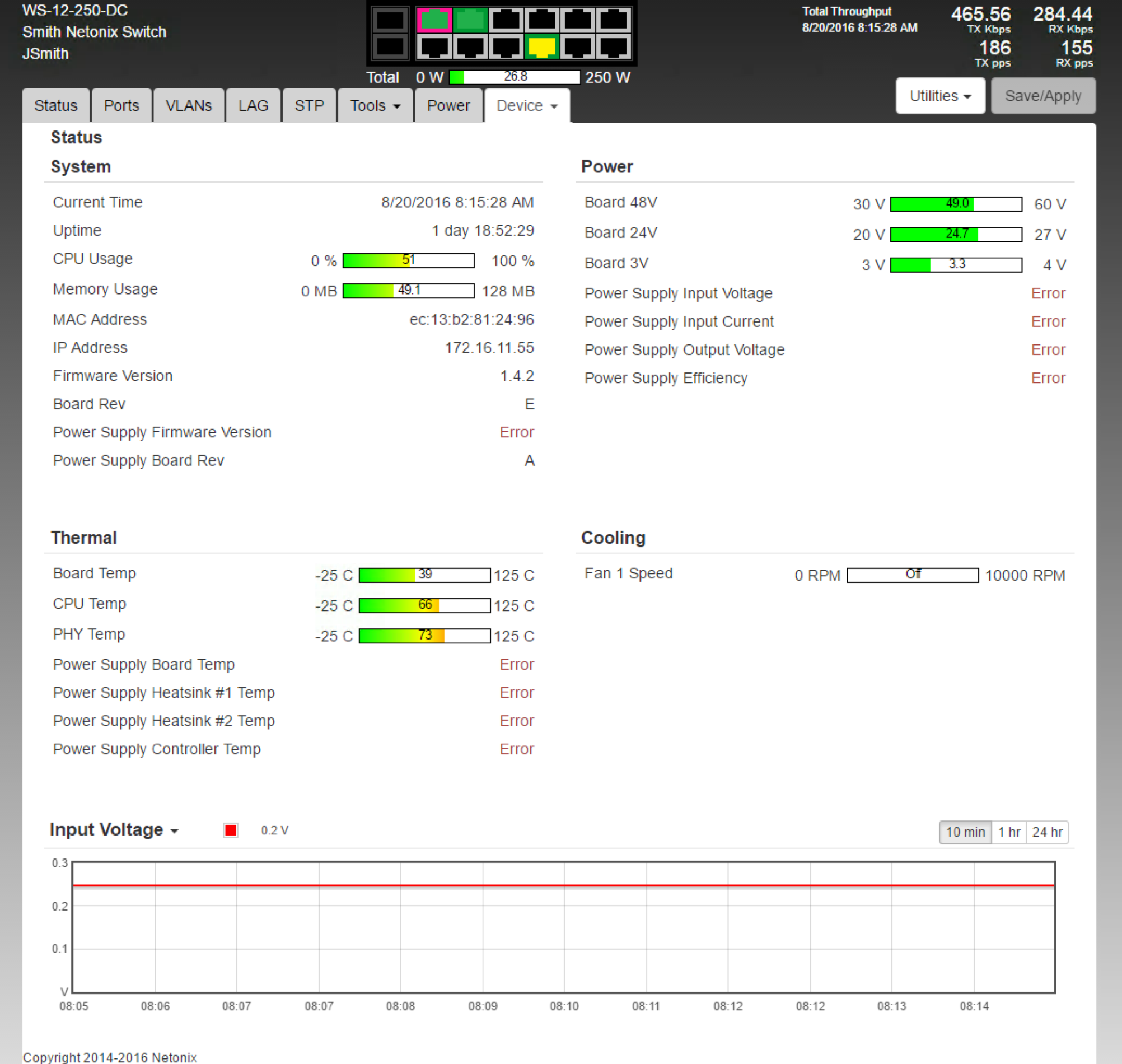The width and height of the screenshot is (1122, 1064).
Task: Select the 10 min graph range
Action: point(965,832)
